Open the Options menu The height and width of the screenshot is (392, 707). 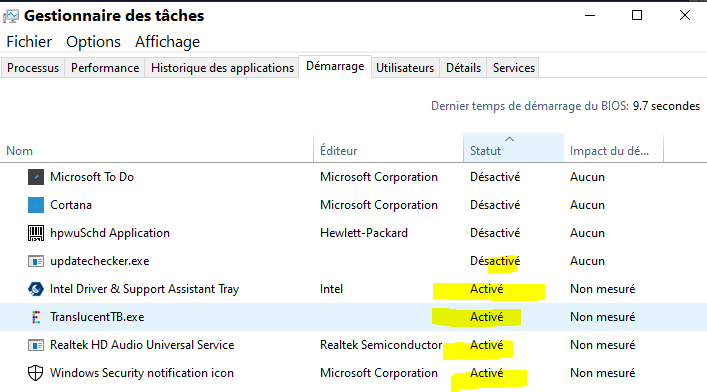point(93,42)
